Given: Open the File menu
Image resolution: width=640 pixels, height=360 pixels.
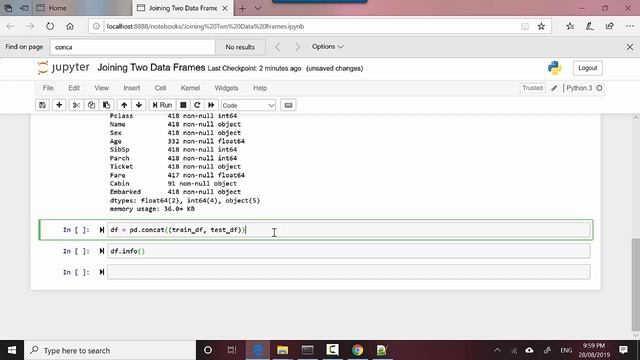Looking at the screenshot, I should click(x=48, y=88).
